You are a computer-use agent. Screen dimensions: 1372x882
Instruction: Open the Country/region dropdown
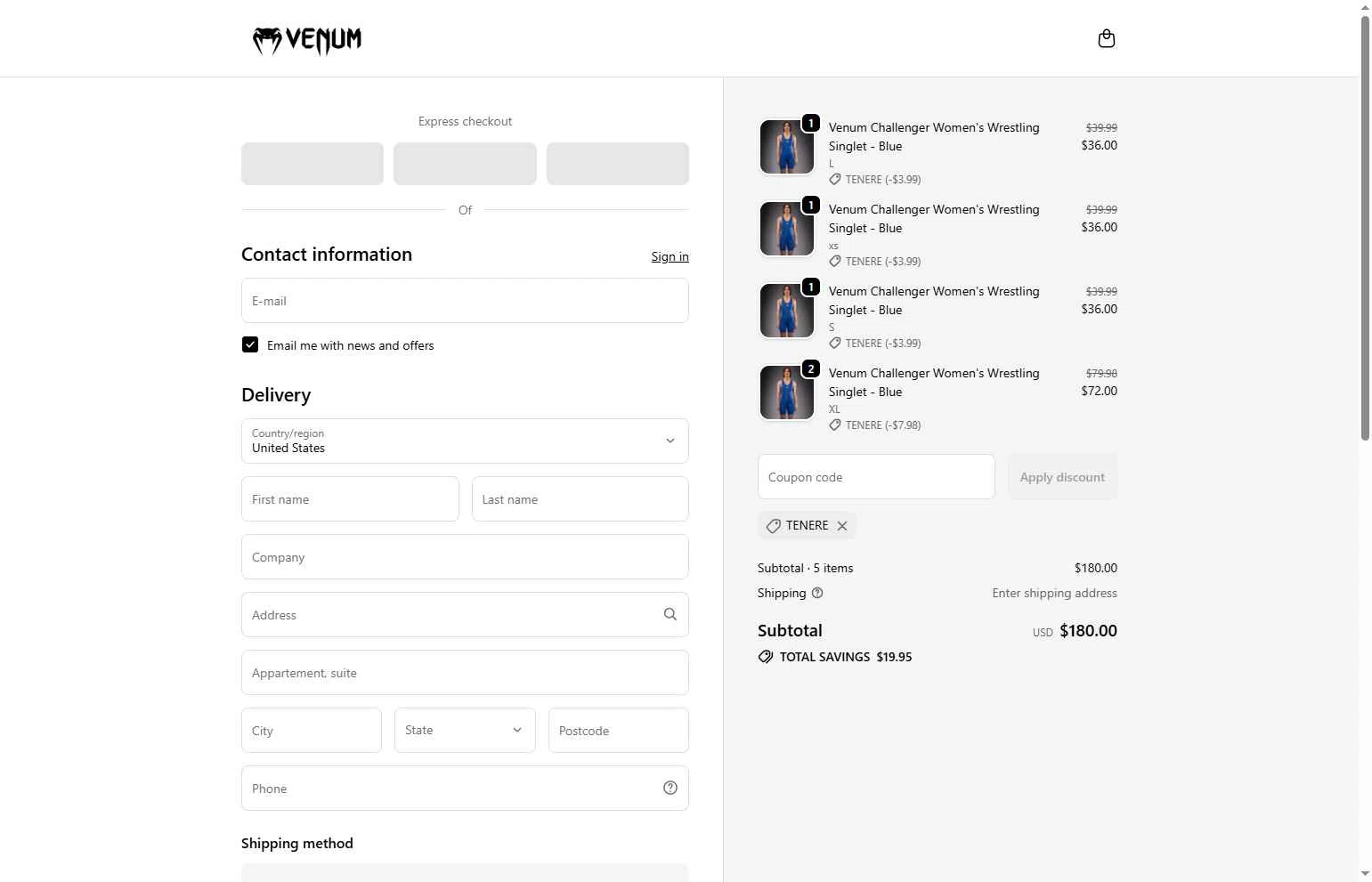click(x=465, y=441)
